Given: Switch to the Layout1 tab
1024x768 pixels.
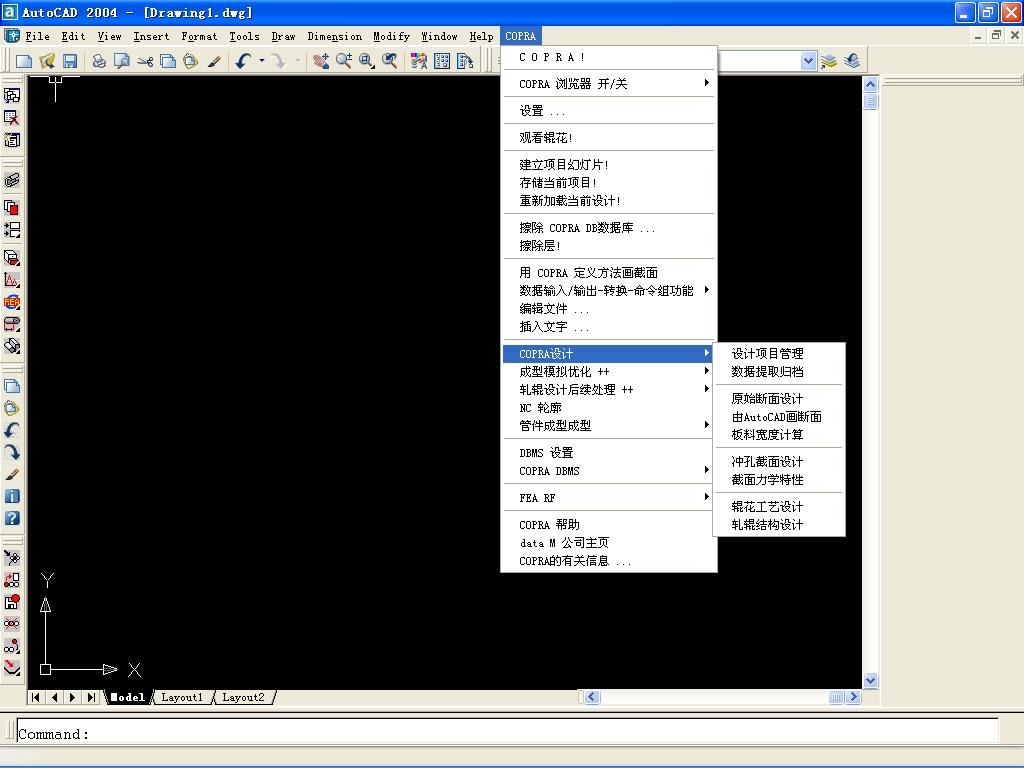Looking at the screenshot, I should click(x=182, y=697).
